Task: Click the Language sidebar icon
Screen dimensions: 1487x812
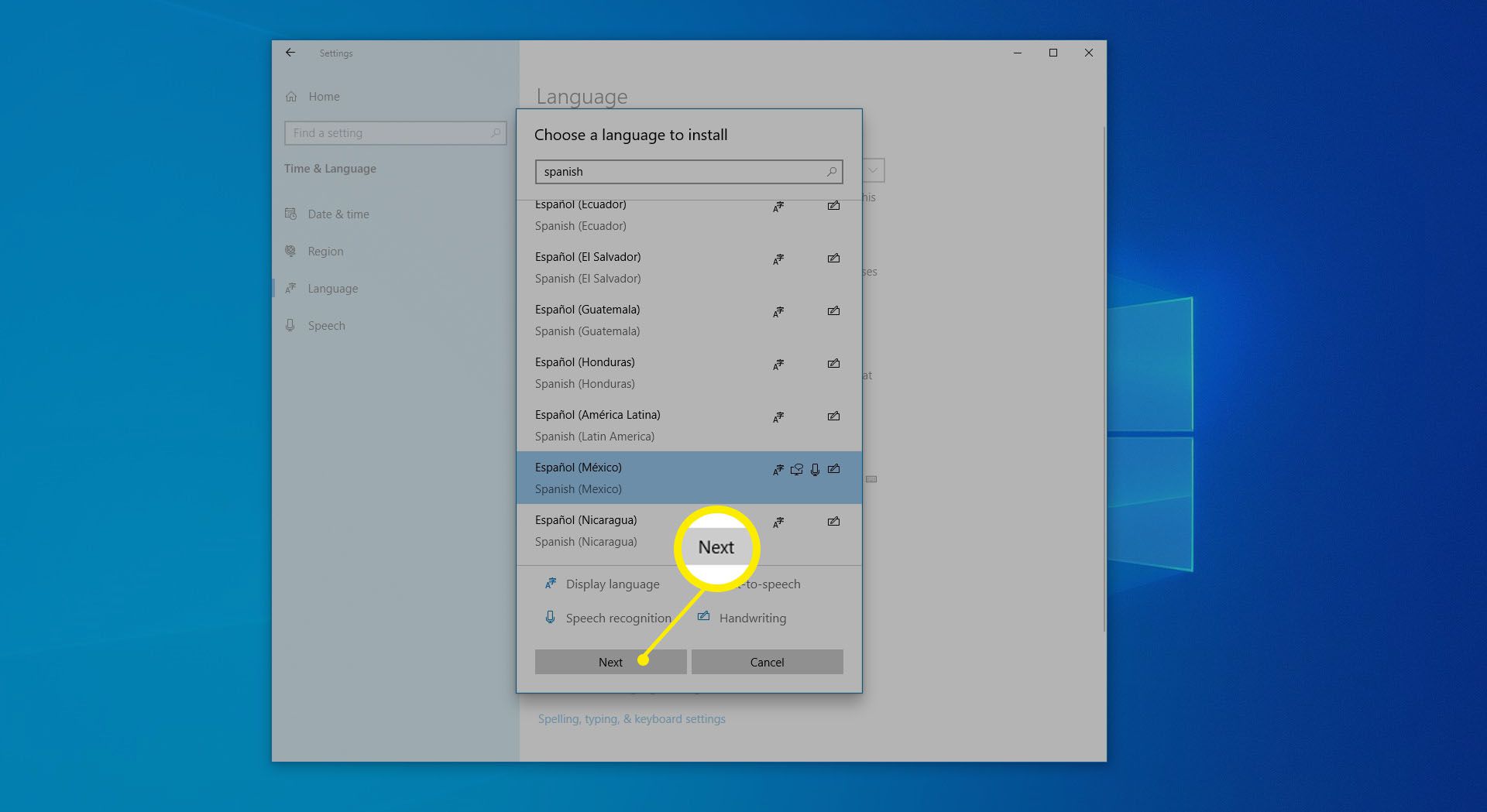Action: pos(290,288)
